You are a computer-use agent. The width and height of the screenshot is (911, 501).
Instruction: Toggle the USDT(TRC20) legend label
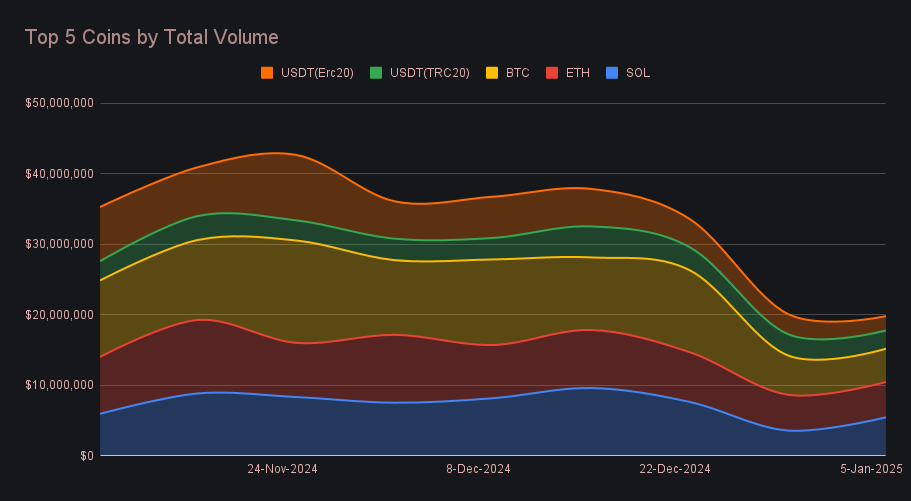pos(430,73)
